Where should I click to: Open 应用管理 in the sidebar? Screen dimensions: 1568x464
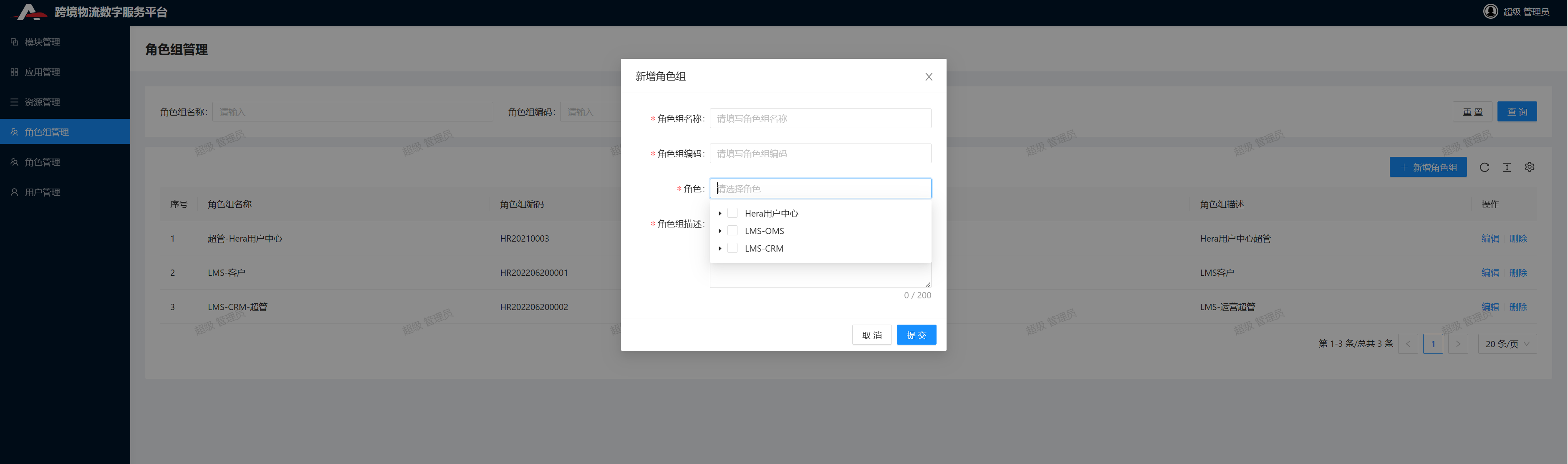65,72
